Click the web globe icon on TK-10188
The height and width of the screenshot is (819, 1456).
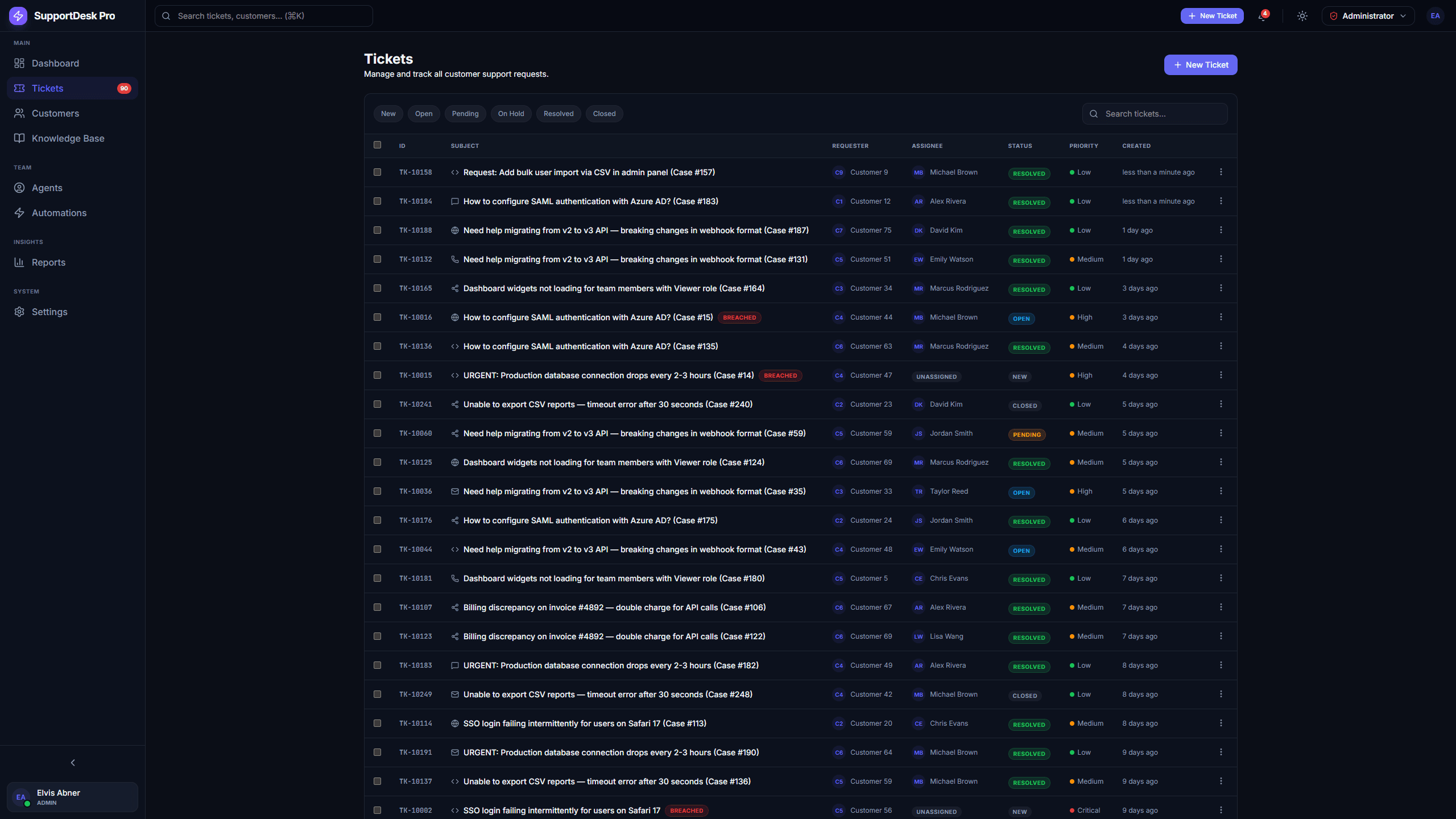(x=455, y=230)
